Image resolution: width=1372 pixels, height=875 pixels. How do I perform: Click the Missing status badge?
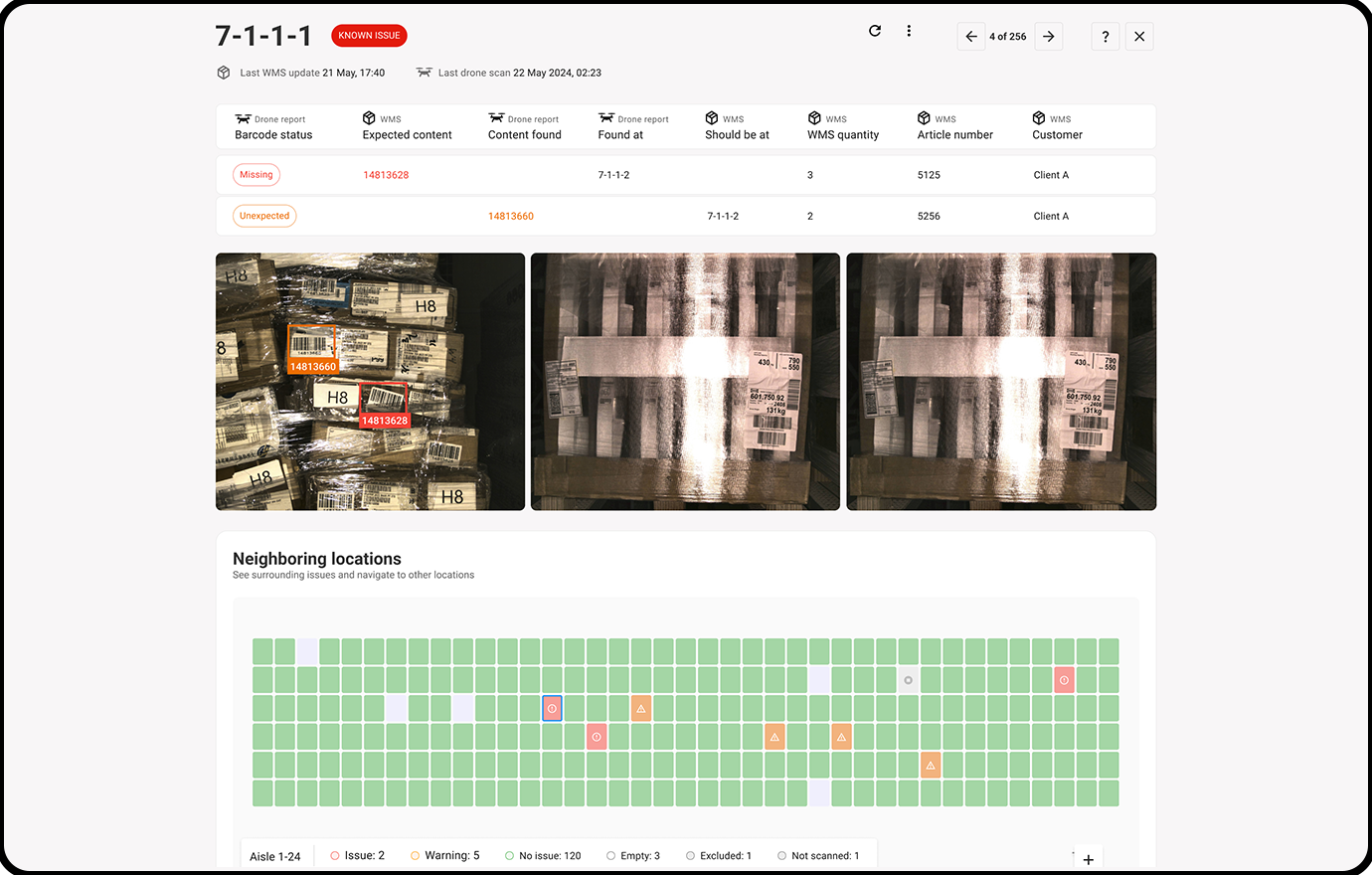coord(257,175)
